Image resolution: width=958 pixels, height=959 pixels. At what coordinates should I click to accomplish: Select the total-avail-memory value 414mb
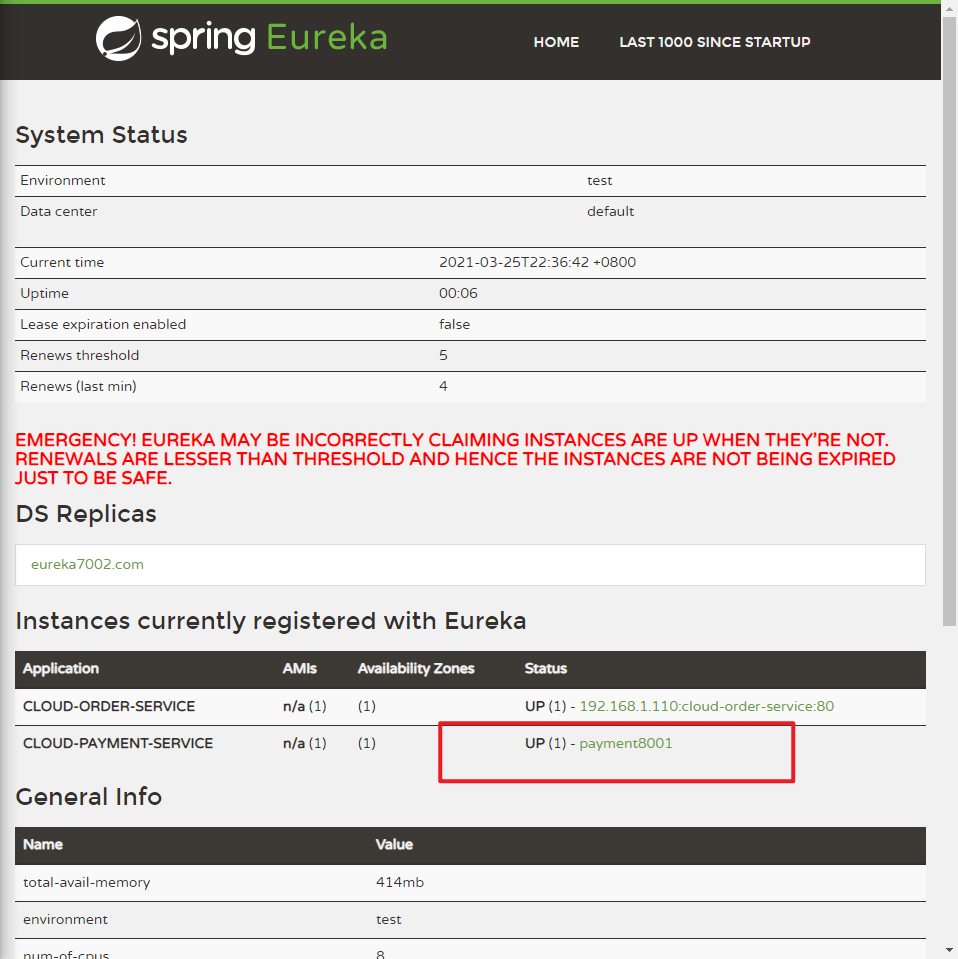(399, 882)
